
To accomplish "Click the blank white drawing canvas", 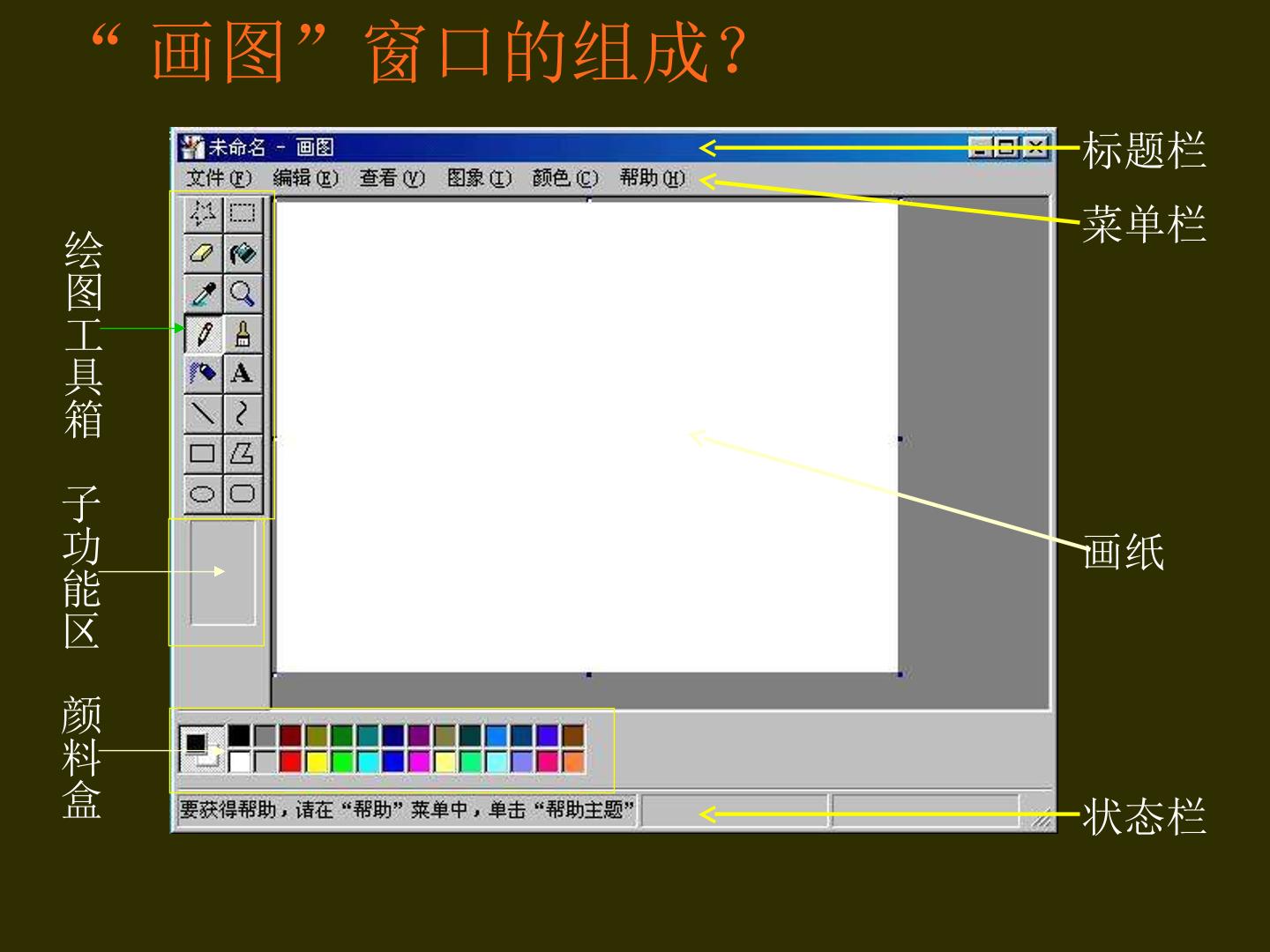I will pyautogui.click(x=587, y=437).
